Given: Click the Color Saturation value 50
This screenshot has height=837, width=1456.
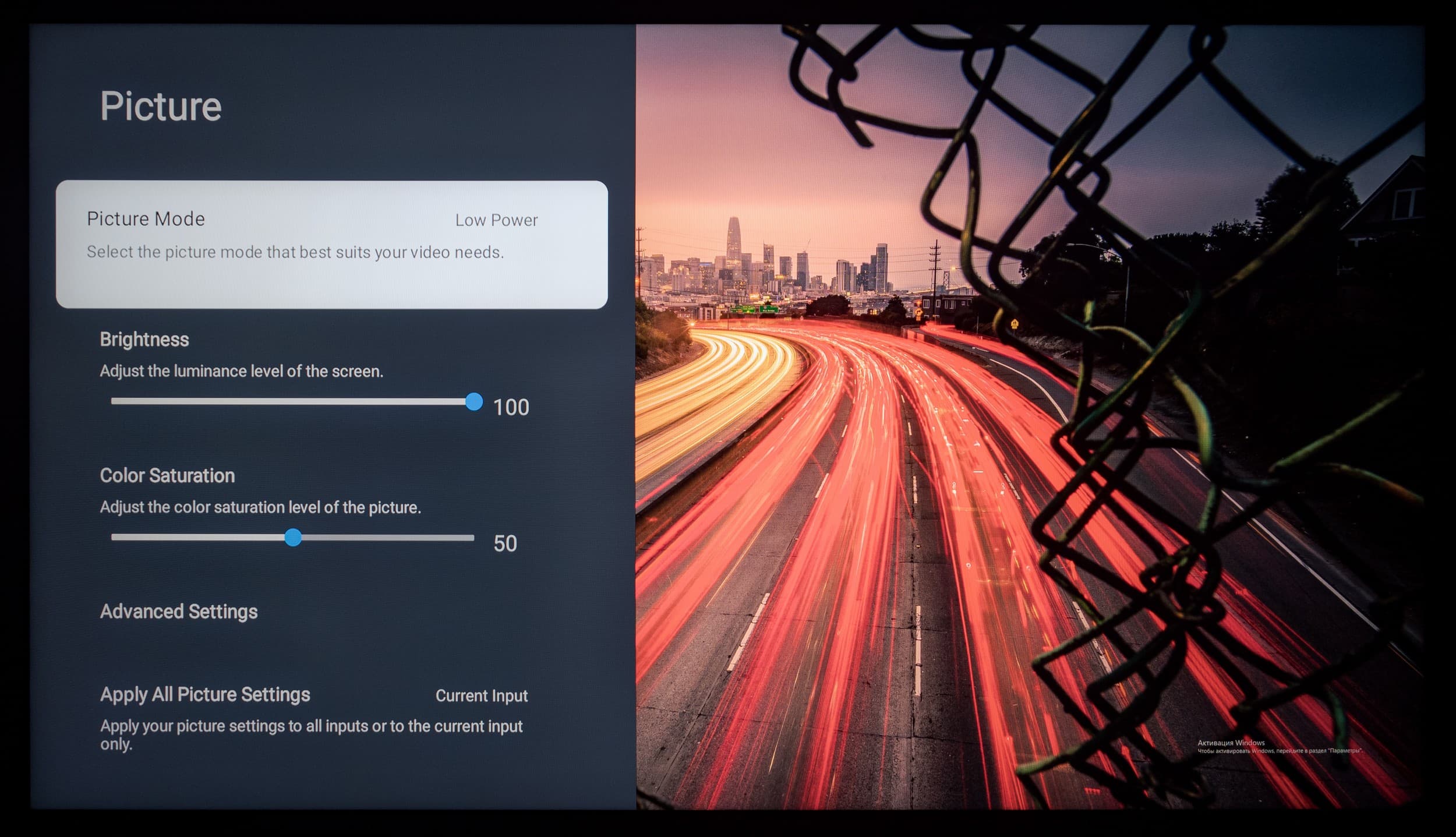Looking at the screenshot, I should point(505,543).
